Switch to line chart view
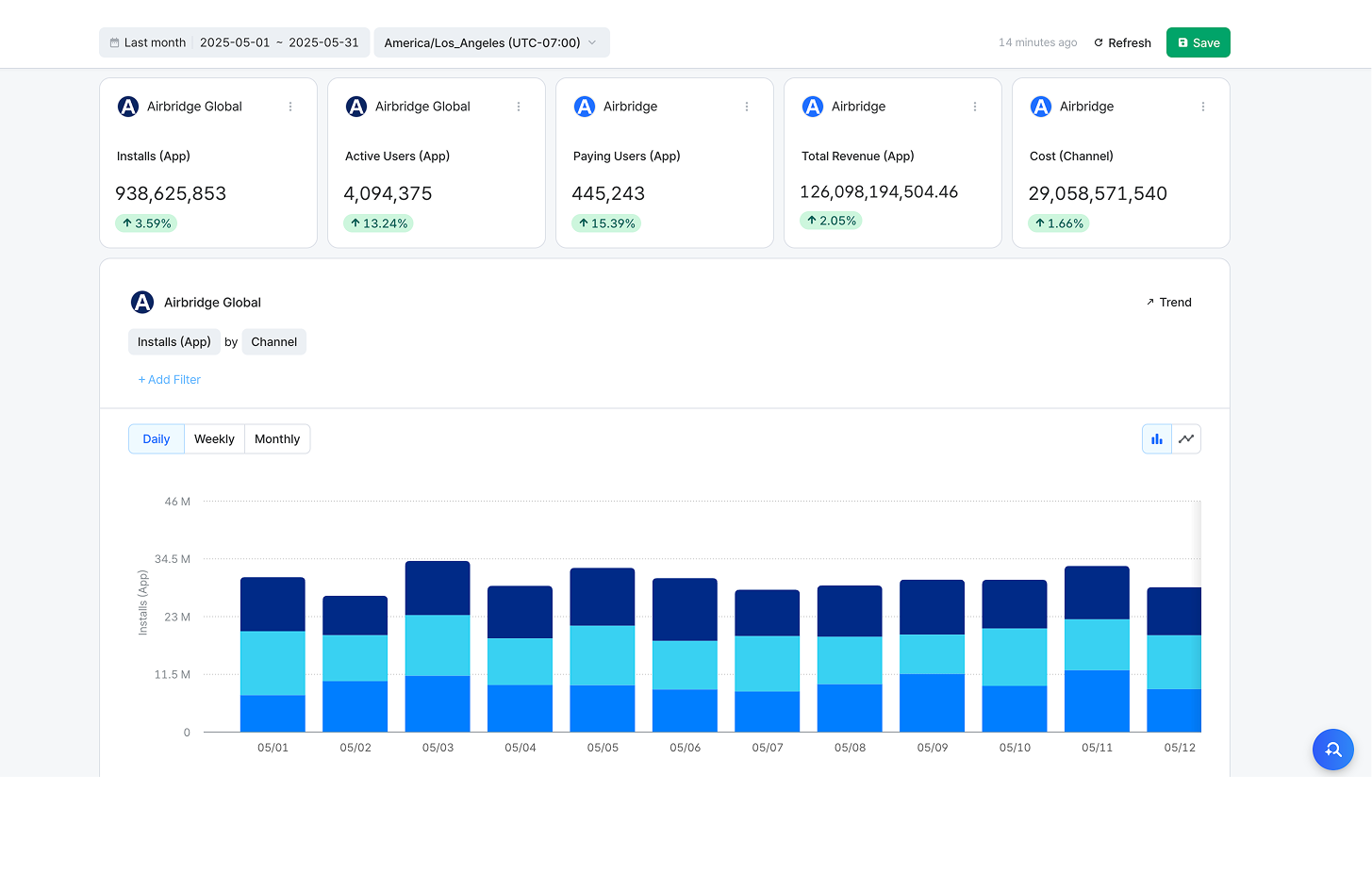The height and width of the screenshot is (874, 1372). click(x=1186, y=439)
